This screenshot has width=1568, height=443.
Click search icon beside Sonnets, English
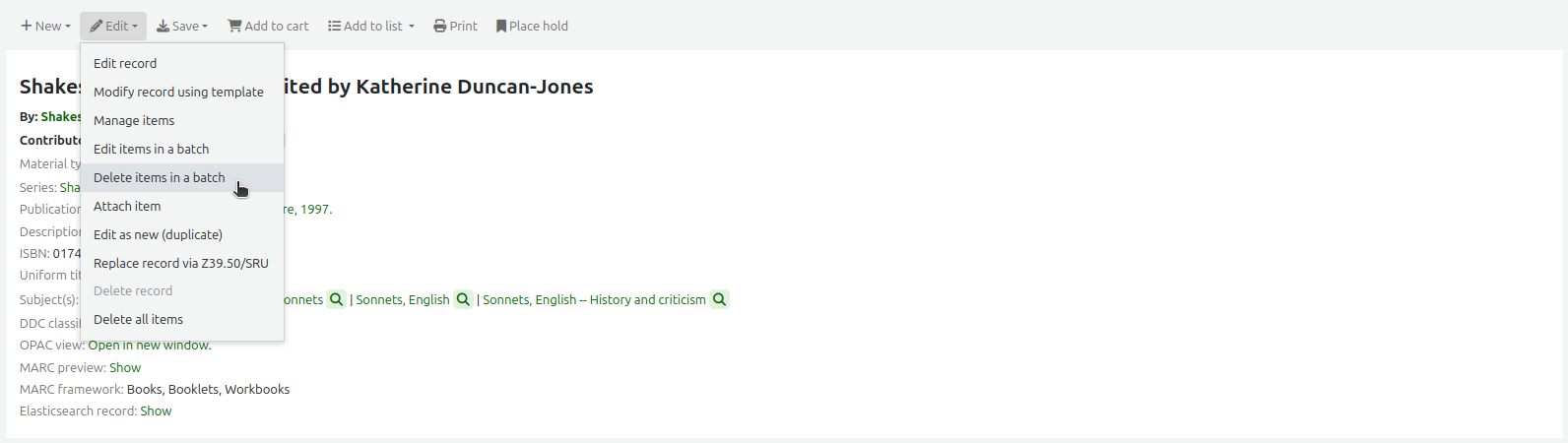[x=463, y=299]
